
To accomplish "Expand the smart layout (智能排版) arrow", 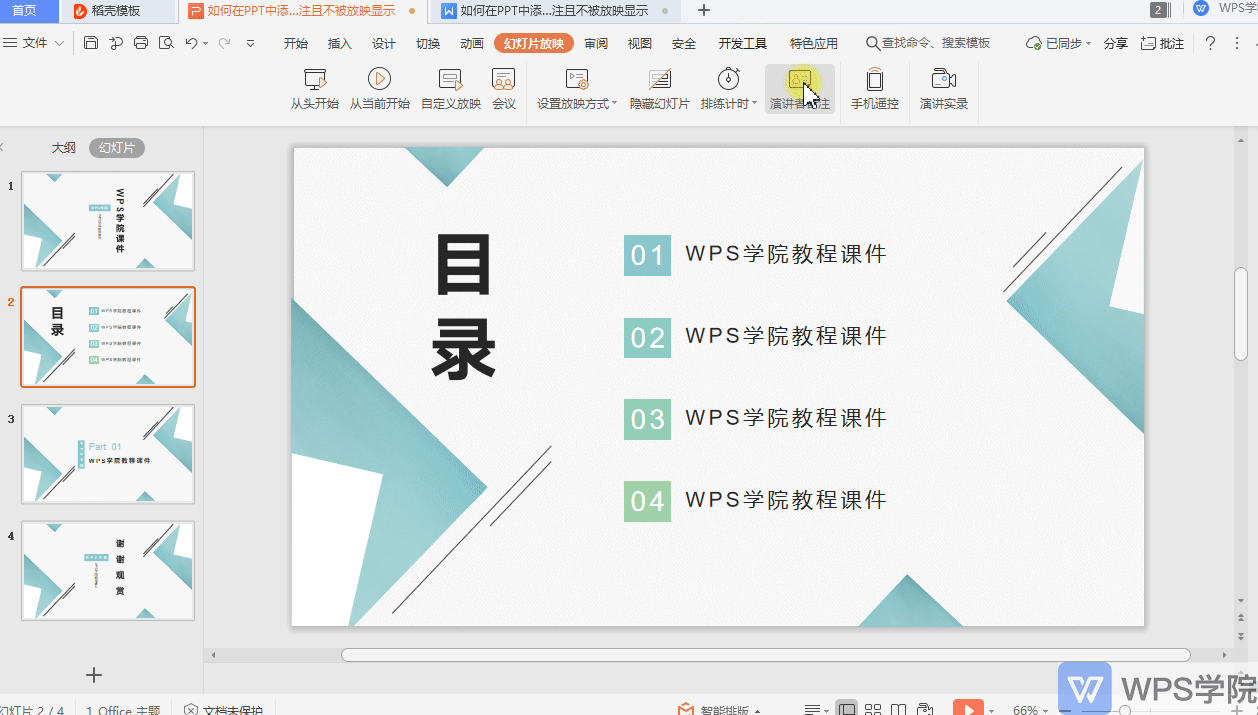I will point(757,711).
